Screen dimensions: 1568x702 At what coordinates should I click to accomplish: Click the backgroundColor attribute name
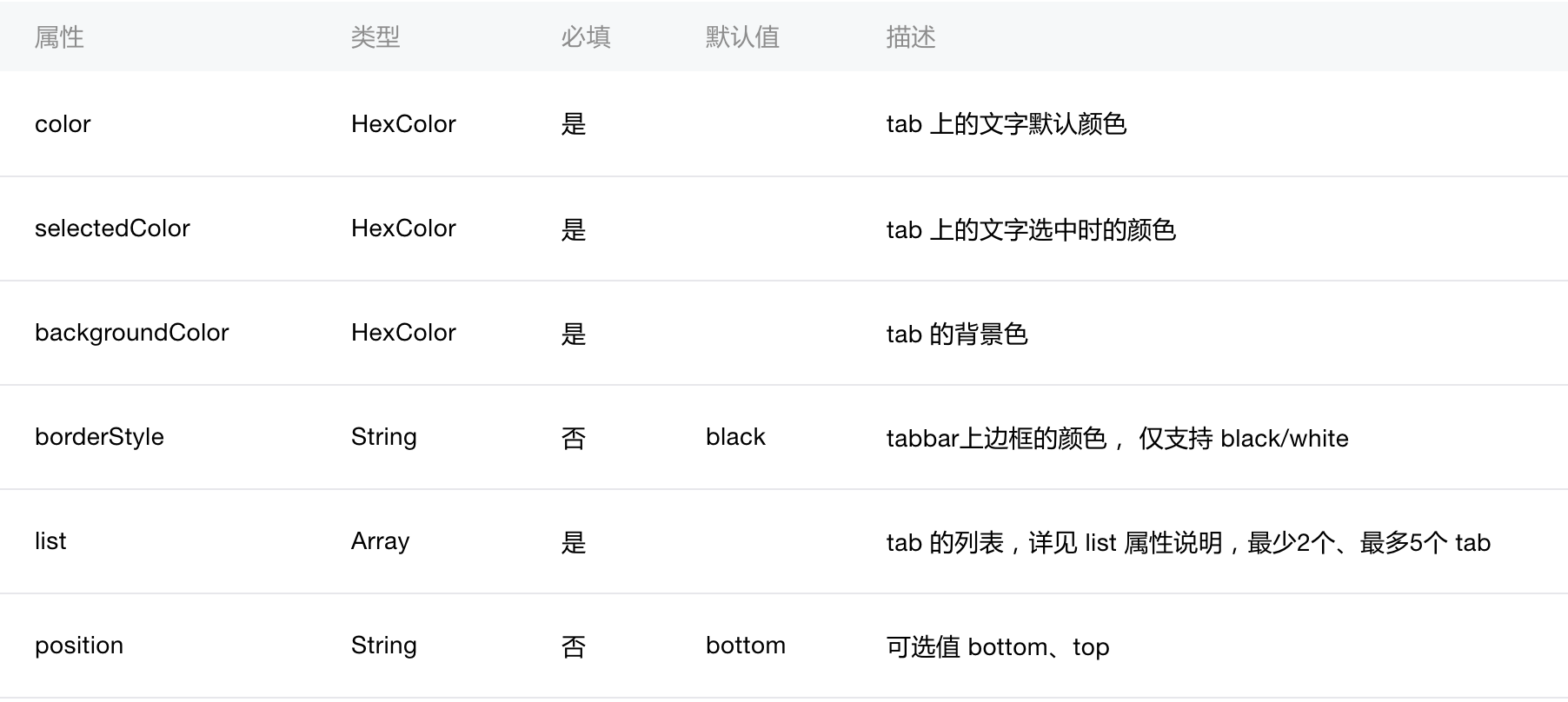tap(131, 333)
